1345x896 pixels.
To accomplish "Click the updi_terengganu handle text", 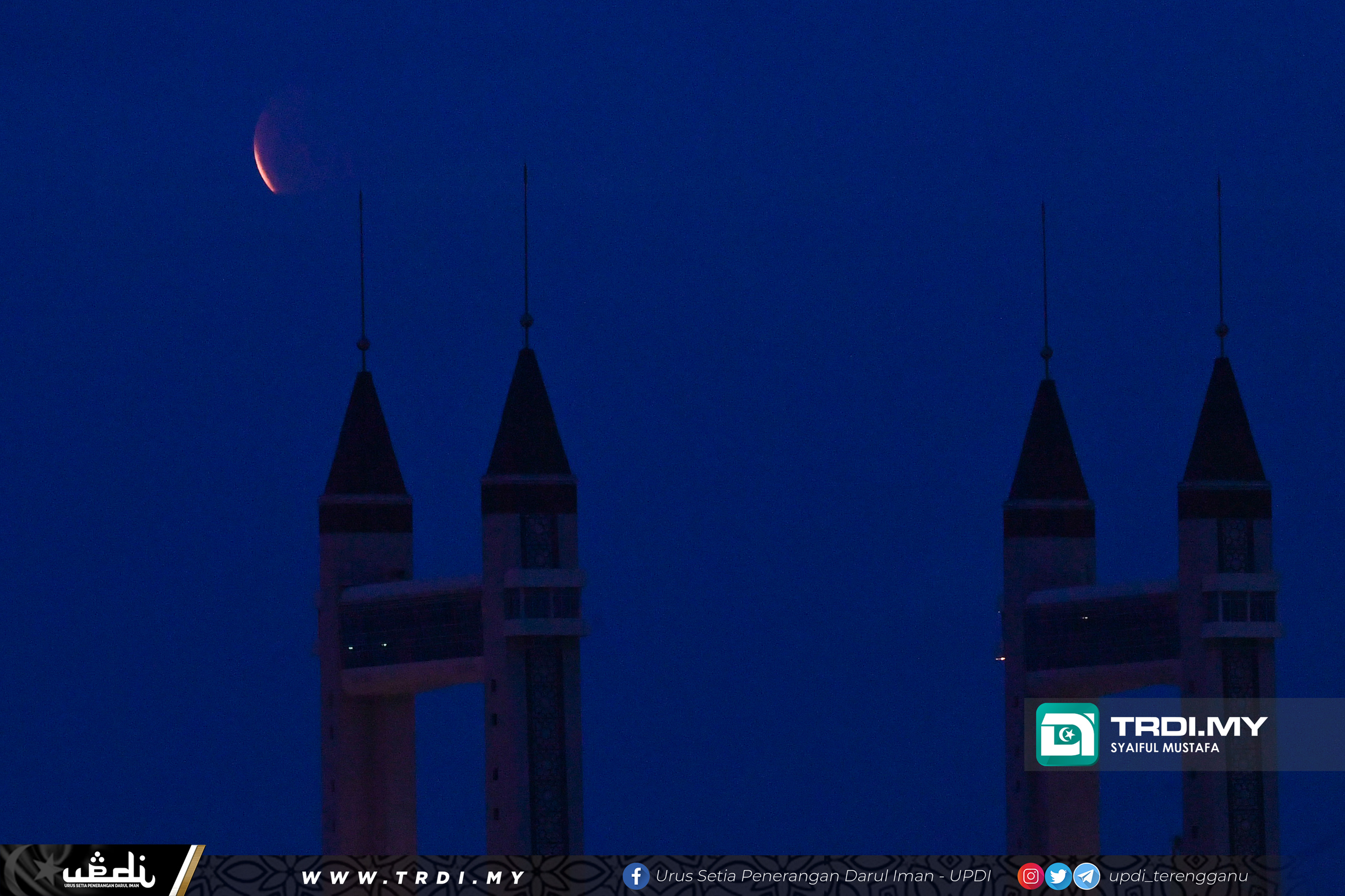I will (1178, 876).
